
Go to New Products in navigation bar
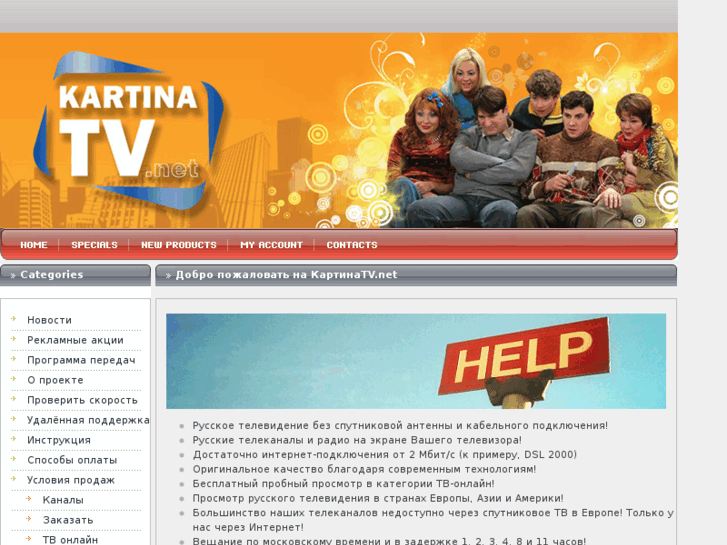coord(179,245)
